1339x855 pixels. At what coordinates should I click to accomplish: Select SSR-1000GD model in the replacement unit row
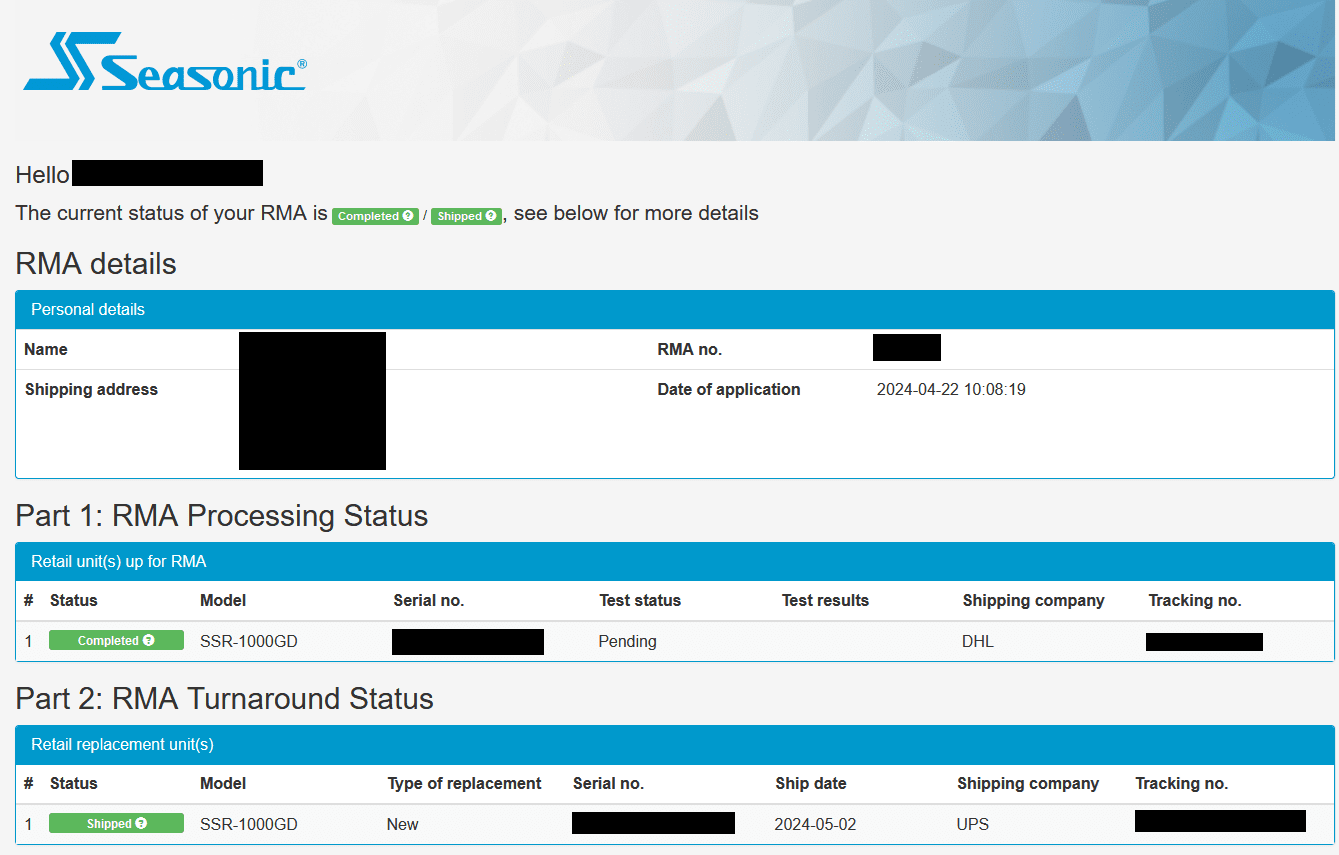point(249,825)
